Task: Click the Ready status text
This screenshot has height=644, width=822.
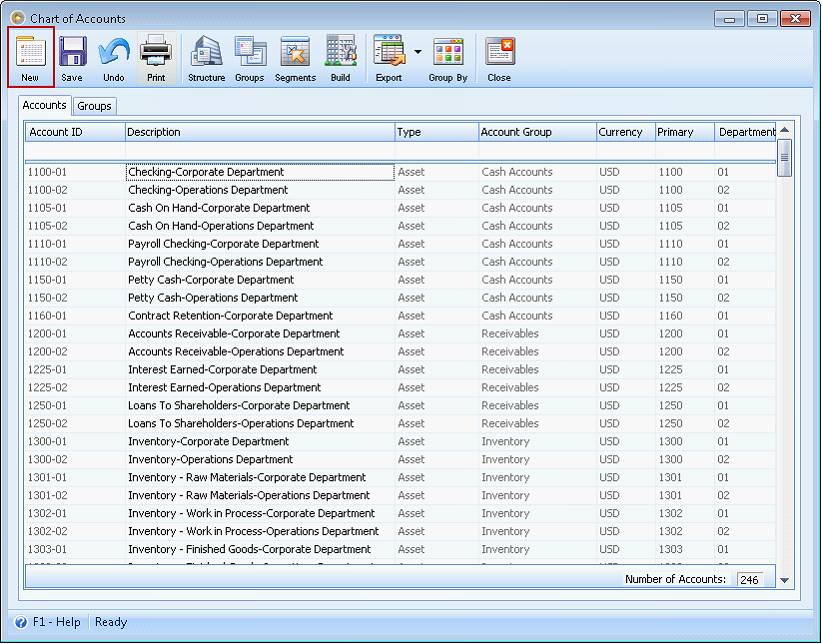Action: coord(111,622)
